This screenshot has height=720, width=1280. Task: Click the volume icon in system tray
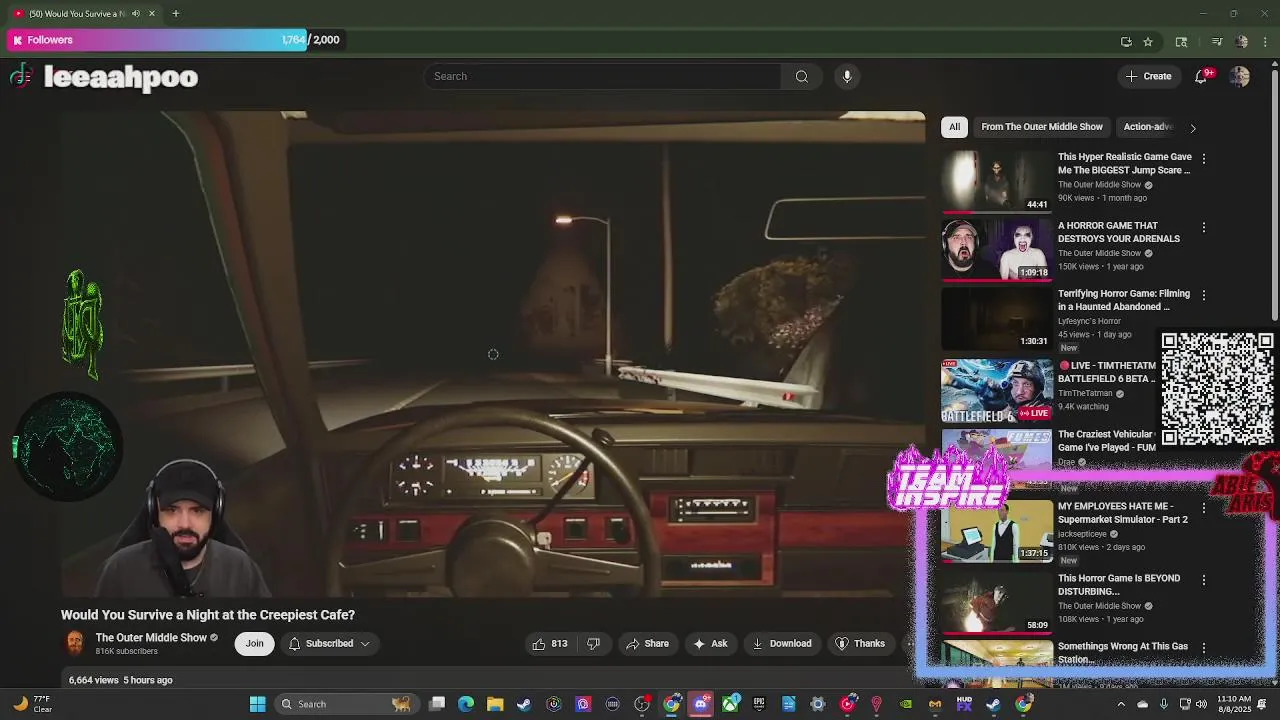1201,704
